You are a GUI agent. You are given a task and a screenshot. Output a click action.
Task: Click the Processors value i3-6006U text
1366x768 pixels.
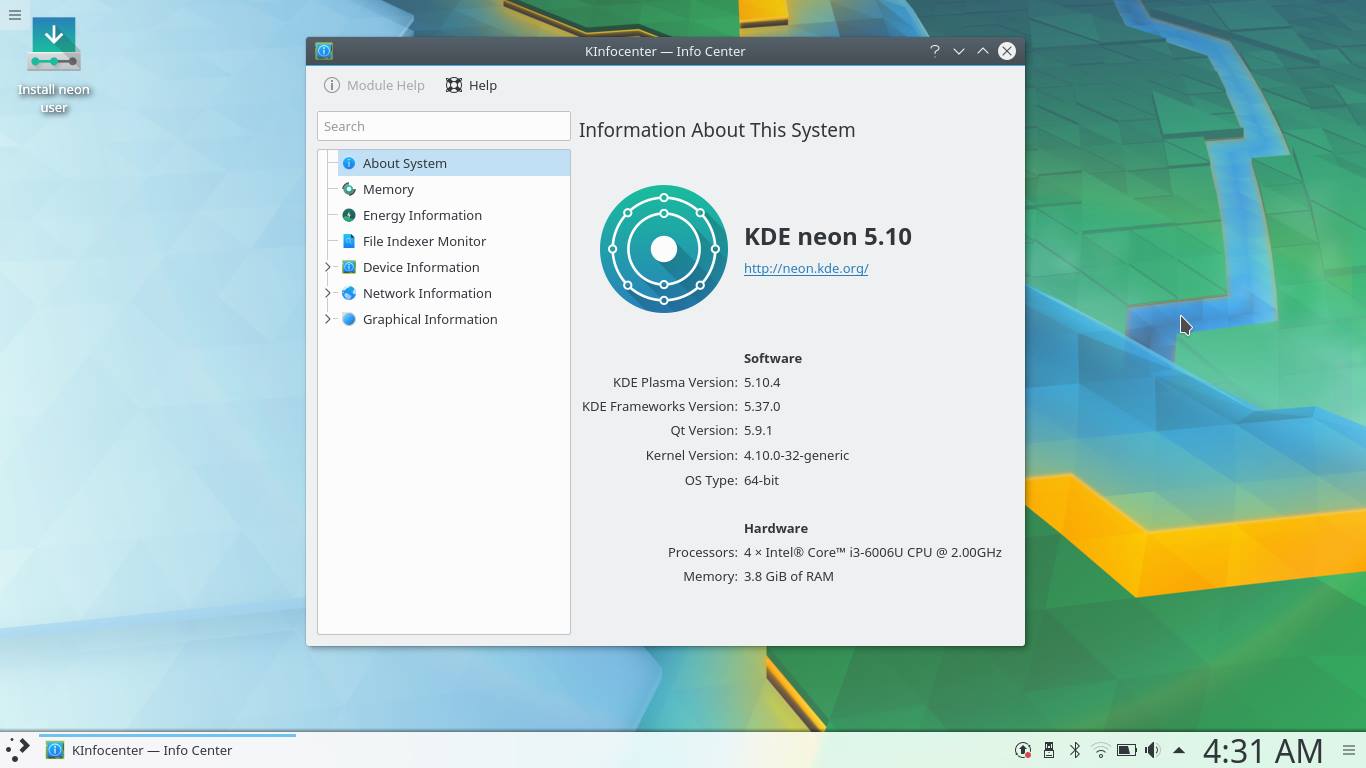pyautogui.click(x=873, y=552)
